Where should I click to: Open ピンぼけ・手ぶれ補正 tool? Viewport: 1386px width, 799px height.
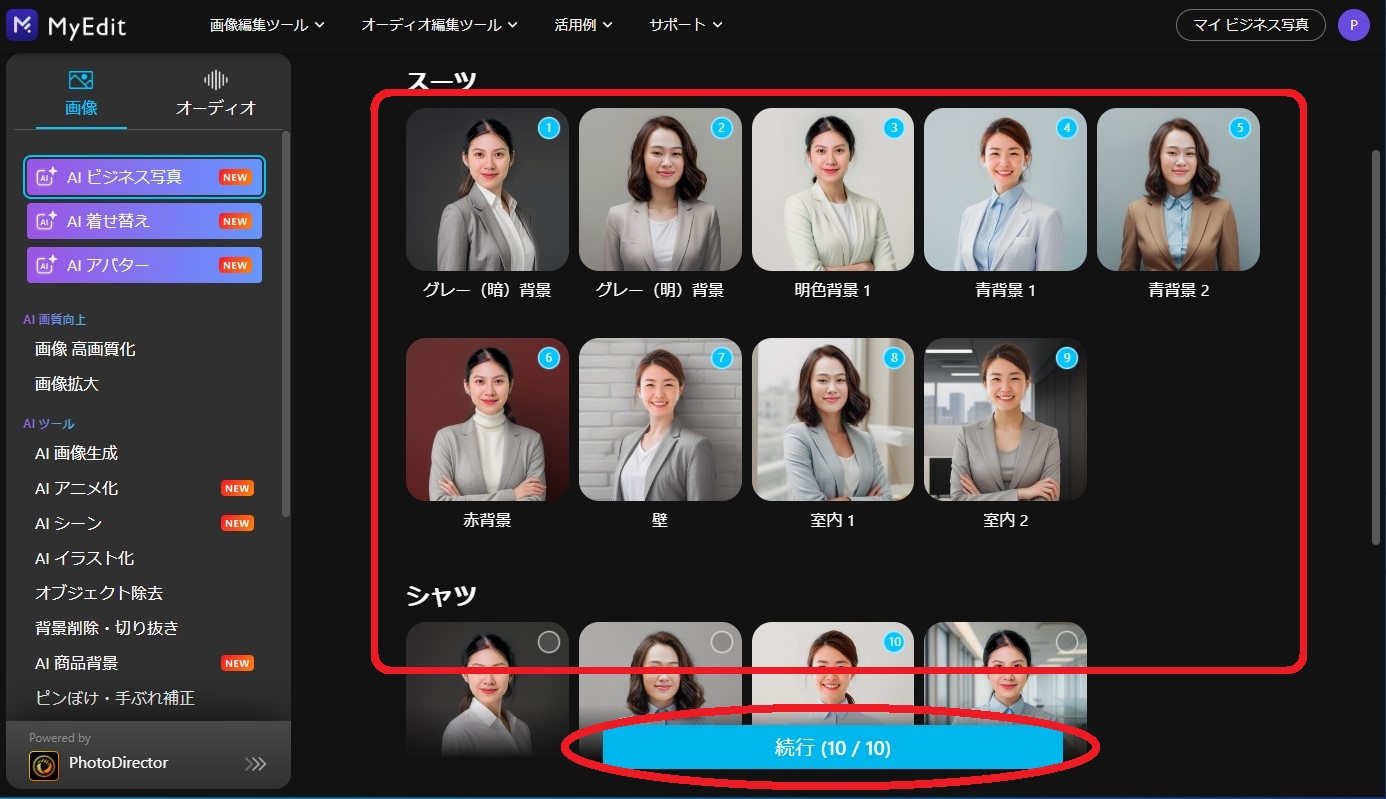[115, 698]
